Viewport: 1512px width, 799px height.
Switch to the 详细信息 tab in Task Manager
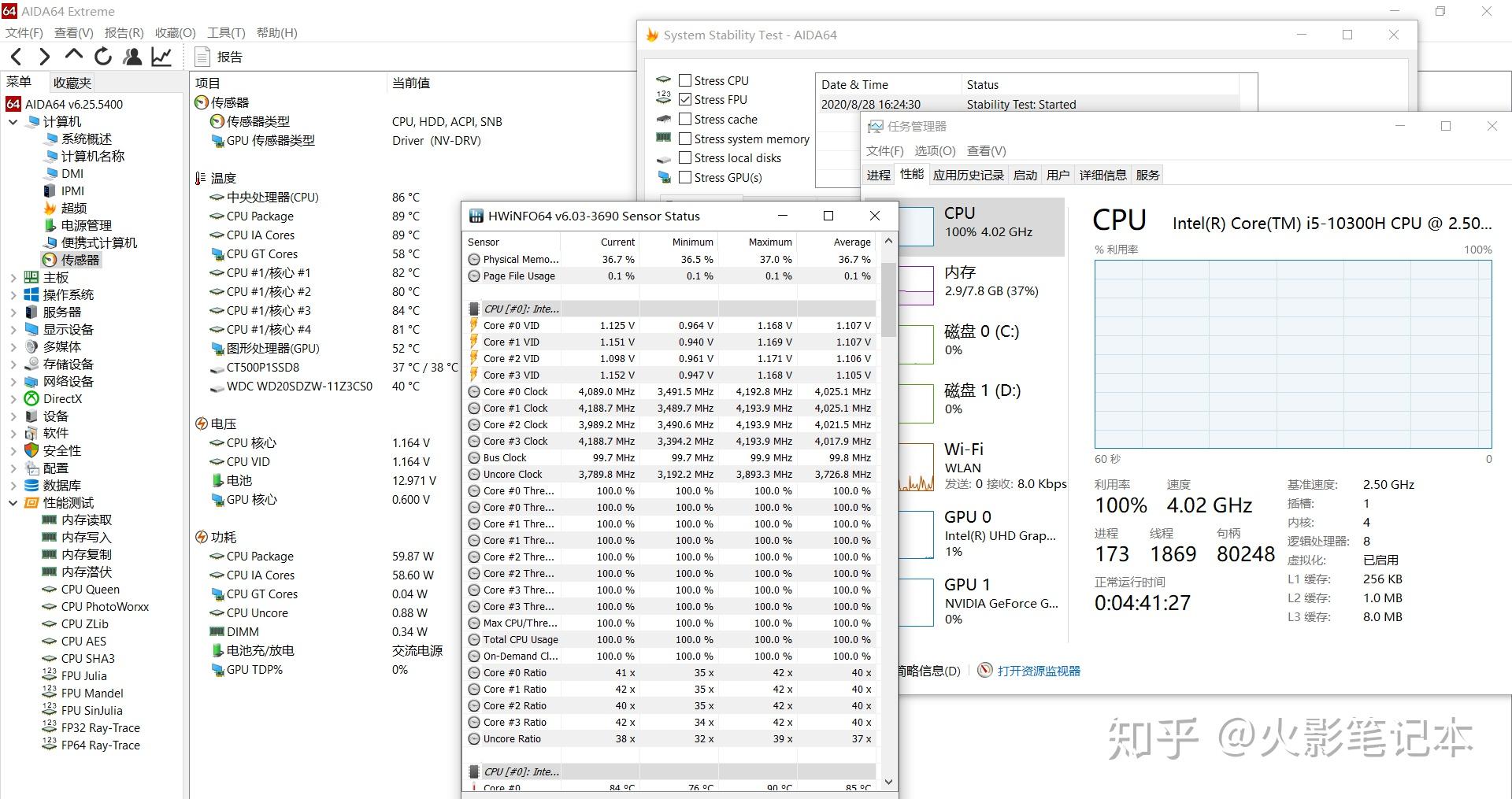tap(1102, 175)
